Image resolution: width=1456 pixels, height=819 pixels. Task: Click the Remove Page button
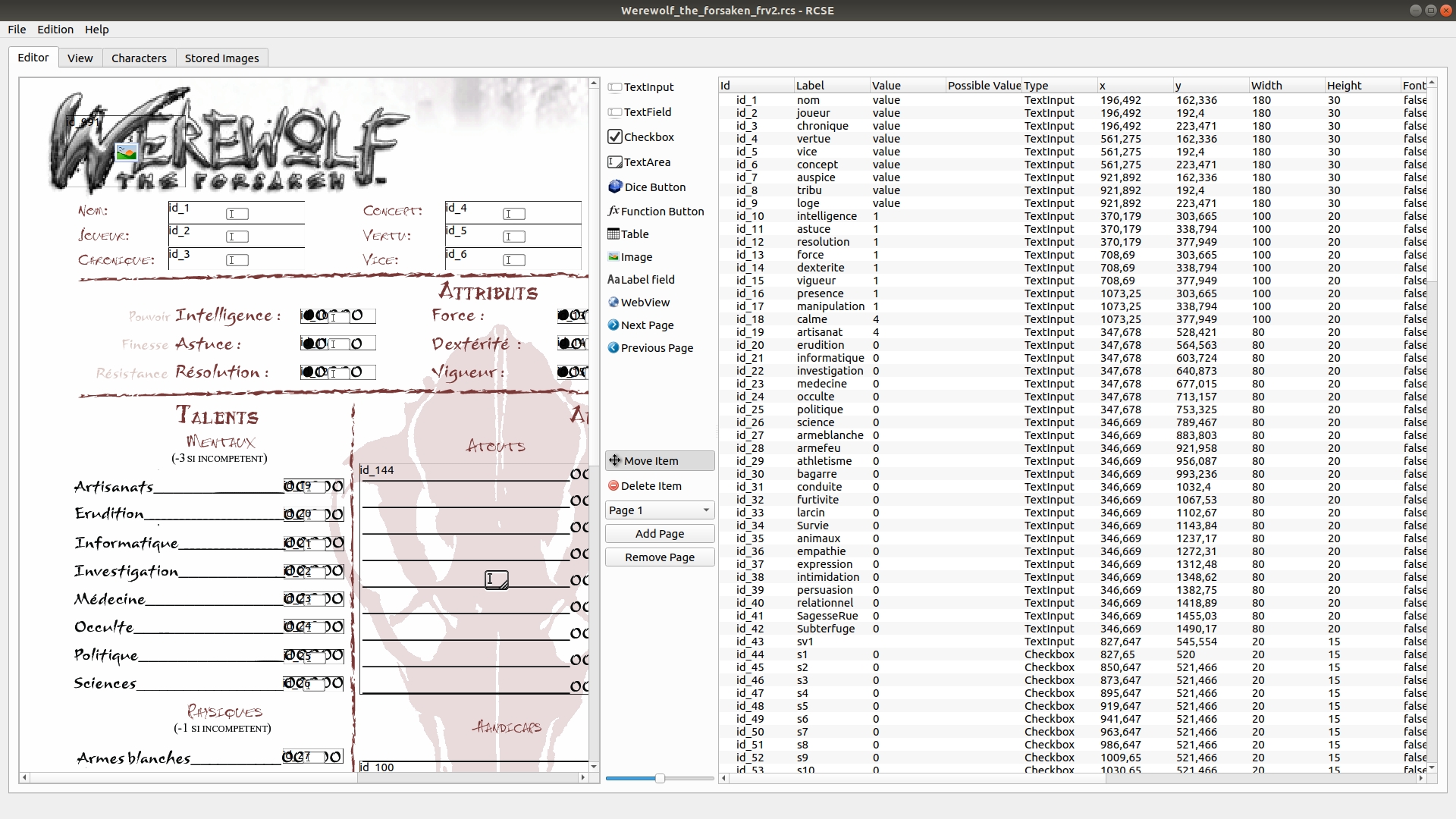click(x=659, y=557)
